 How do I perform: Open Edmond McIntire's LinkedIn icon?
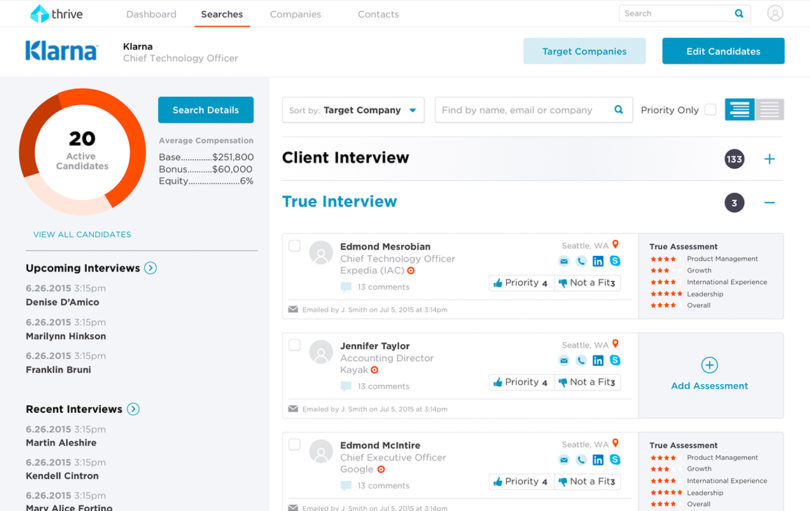(598, 460)
